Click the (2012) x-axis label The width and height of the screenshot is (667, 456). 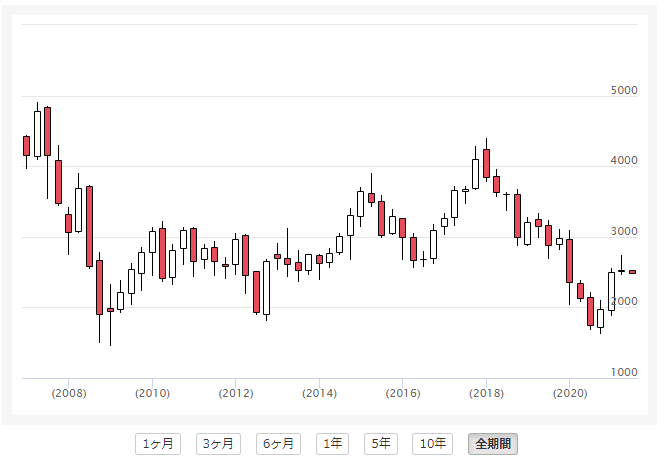tap(235, 393)
